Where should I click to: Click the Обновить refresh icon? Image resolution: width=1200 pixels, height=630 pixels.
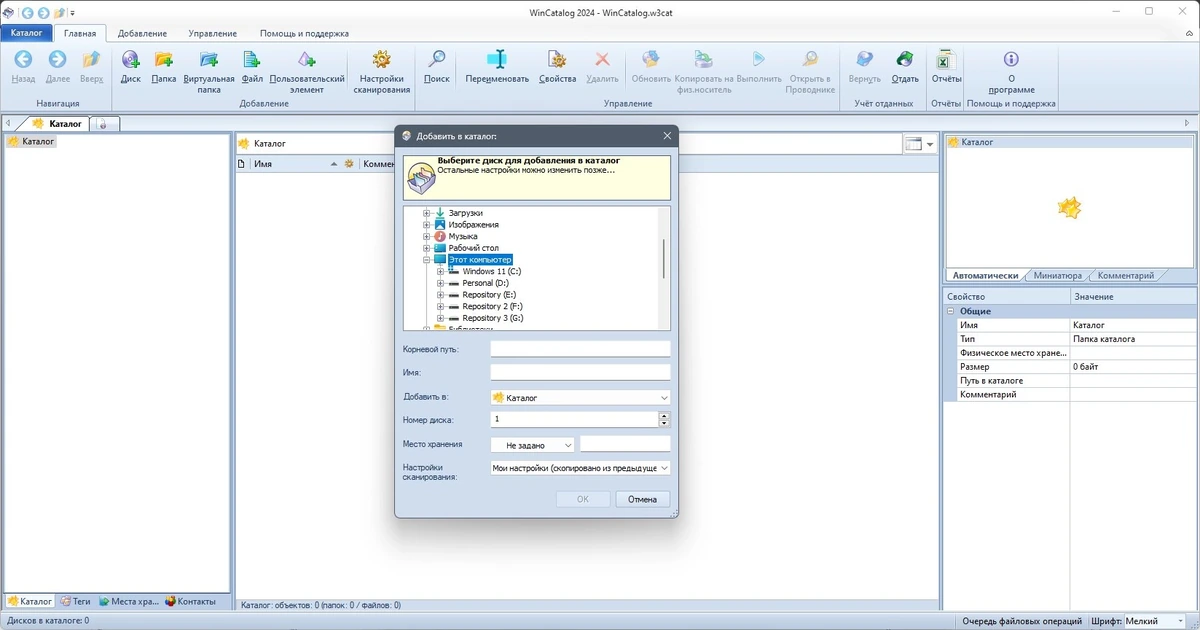pyautogui.click(x=651, y=66)
